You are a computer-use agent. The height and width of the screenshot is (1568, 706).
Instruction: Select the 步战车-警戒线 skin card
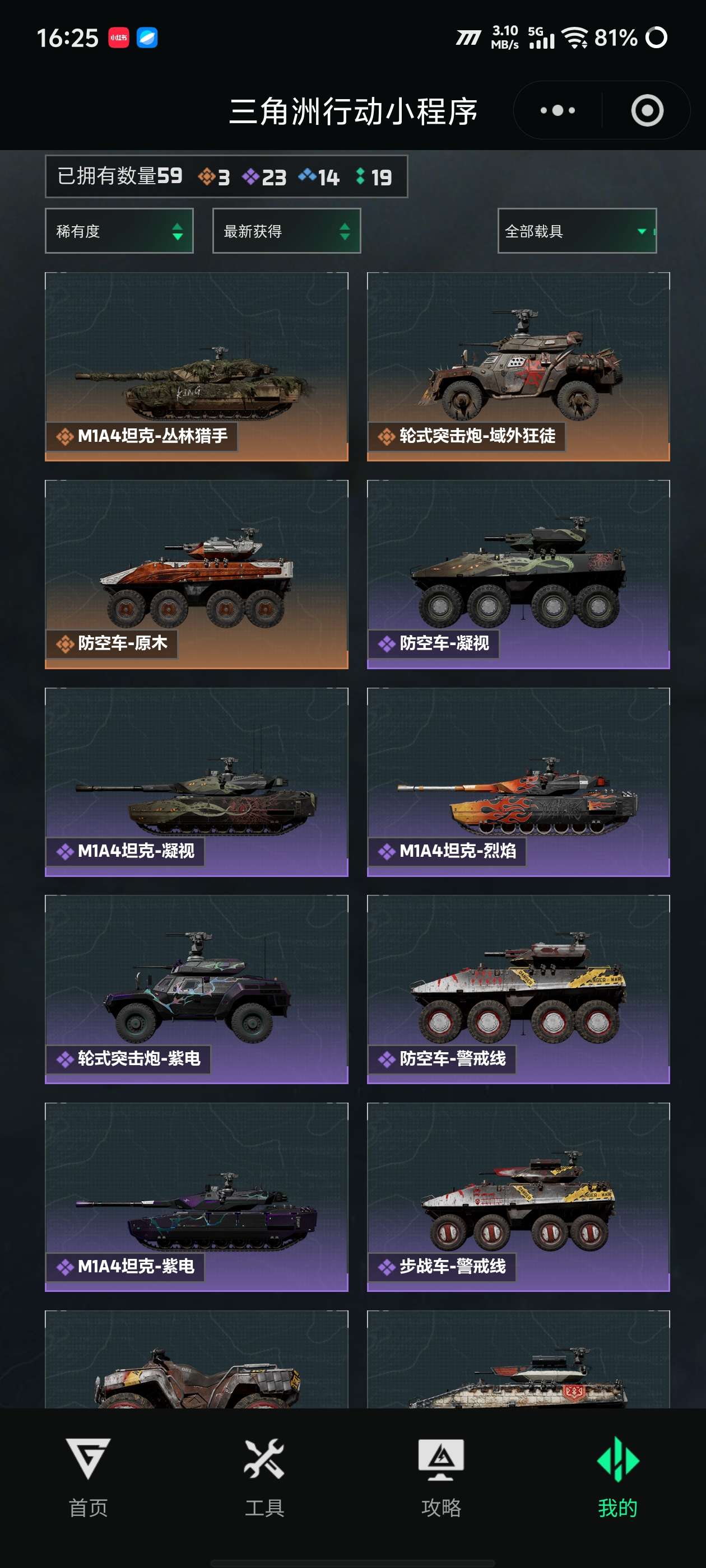[518, 1197]
